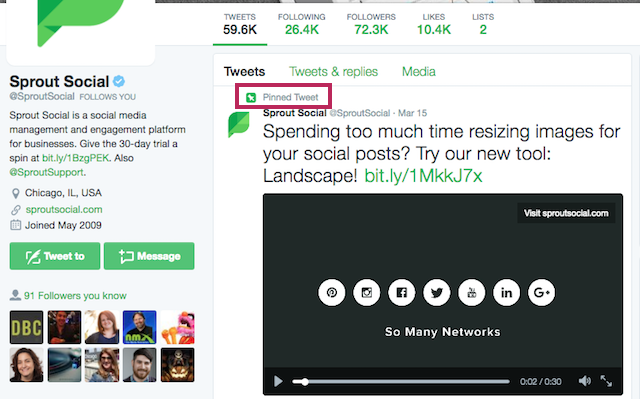This screenshot has height=399, width=640.
Task: Open the turntable follower avatar
Action: [x=64, y=365]
